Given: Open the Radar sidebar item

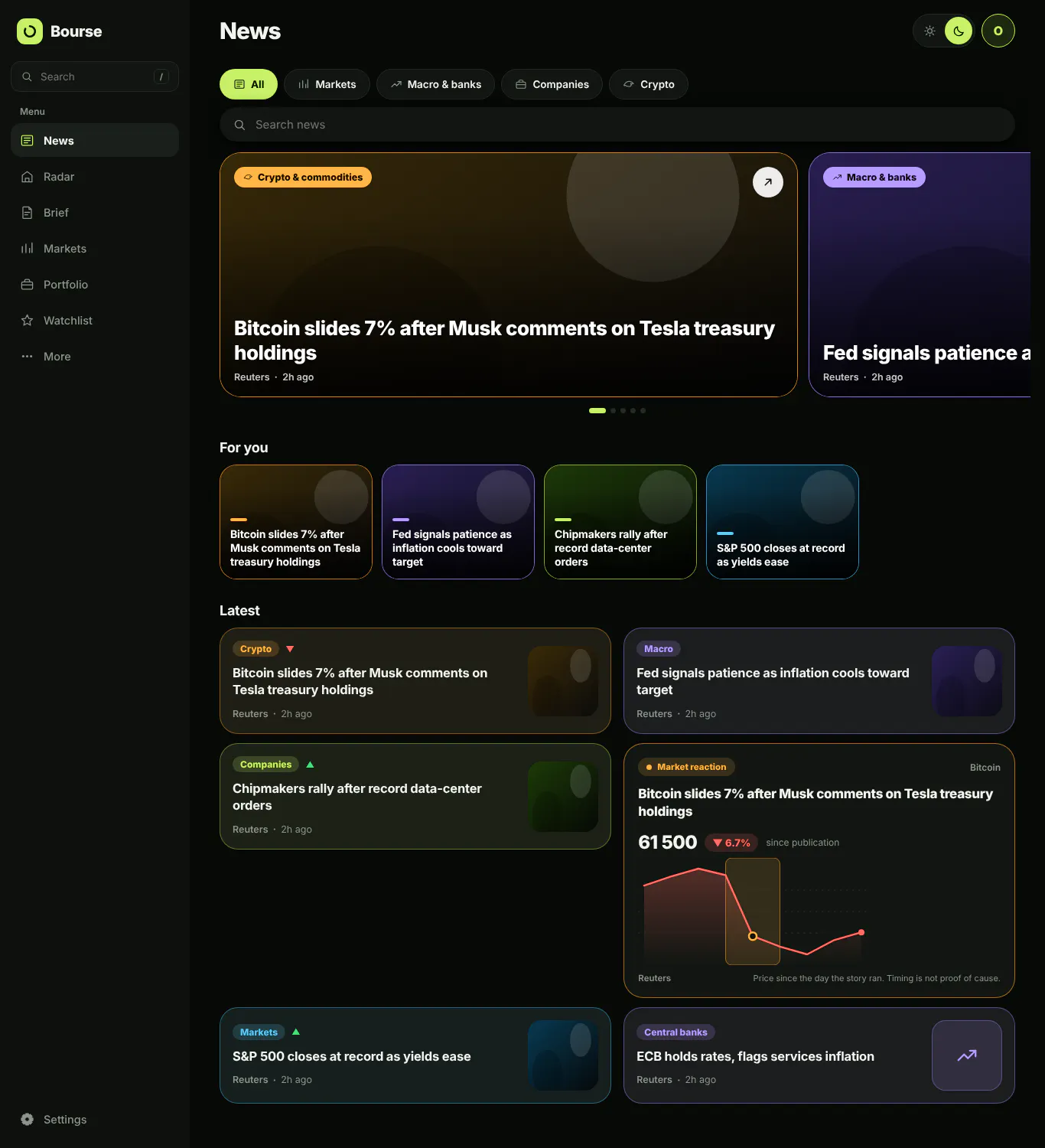Looking at the screenshot, I should click(95, 177).
